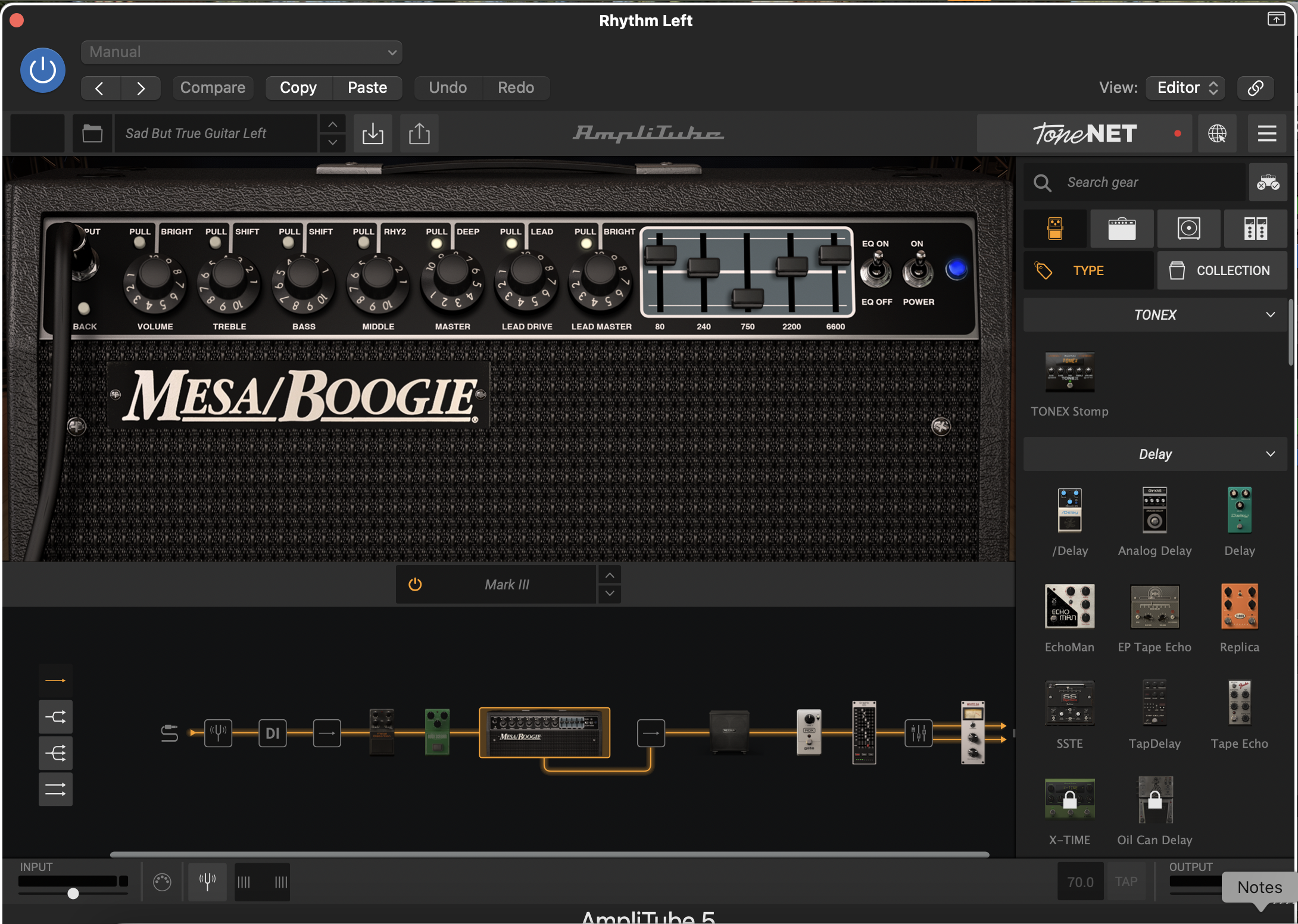
Task: Select the locked Oil Can Delay
Action: pos(1155,799)
